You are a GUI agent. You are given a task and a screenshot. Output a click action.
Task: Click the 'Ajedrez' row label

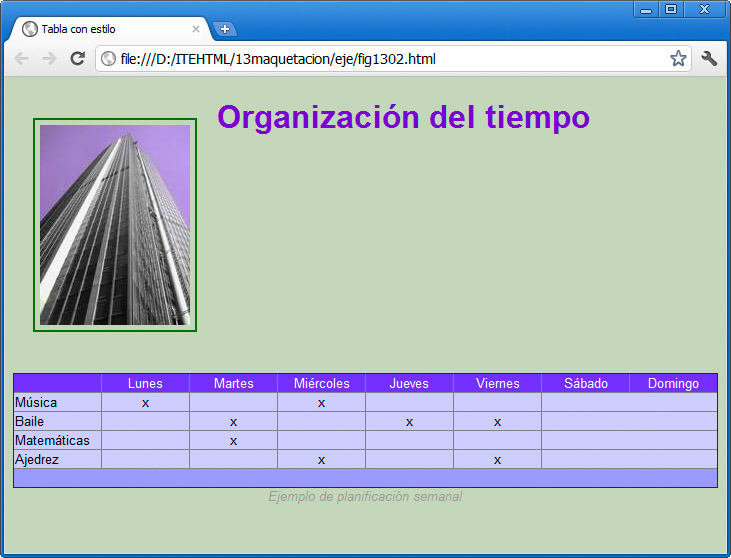pos(37,460)
